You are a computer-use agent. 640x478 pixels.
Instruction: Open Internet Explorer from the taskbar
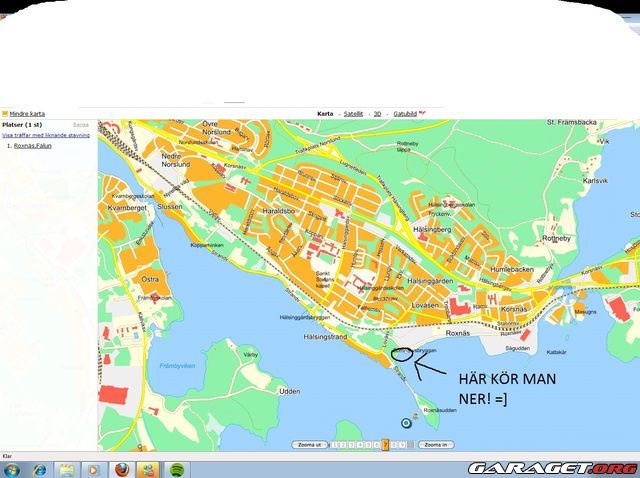tap(39, 469)
